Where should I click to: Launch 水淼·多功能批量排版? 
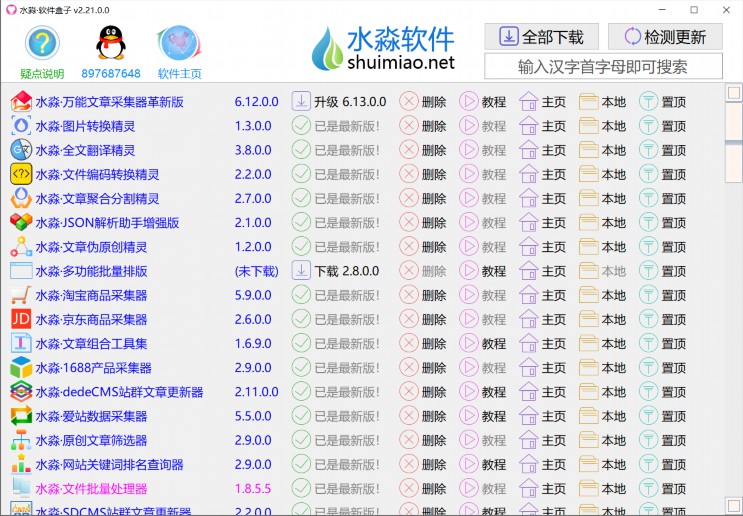coord(91,271)
